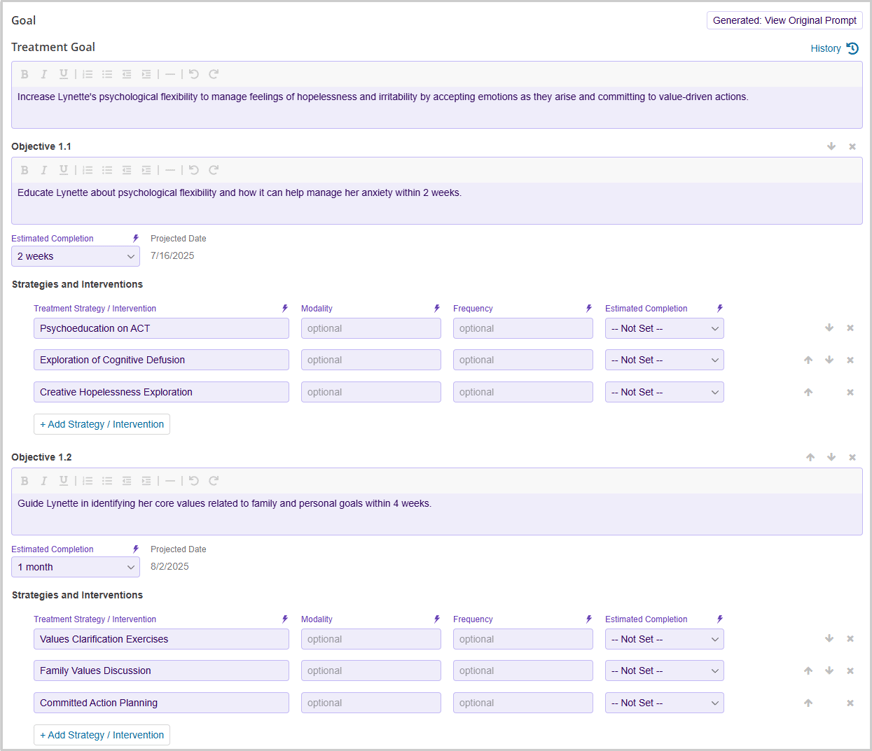
Task: Set completion for Values Clarification Exercises
Action: click(665, 639)
